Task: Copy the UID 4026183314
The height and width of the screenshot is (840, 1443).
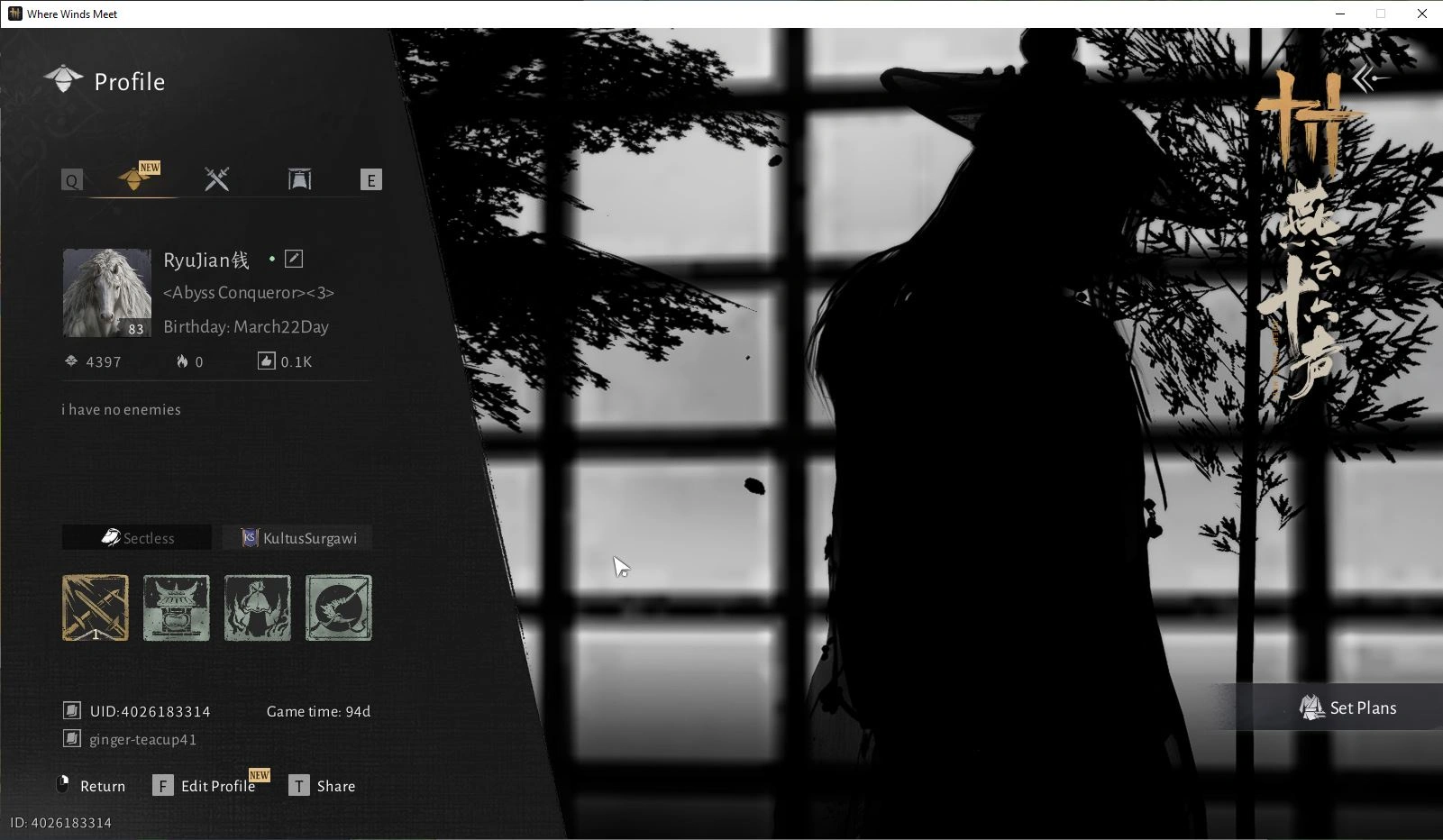Action: (x=72, y=711)
